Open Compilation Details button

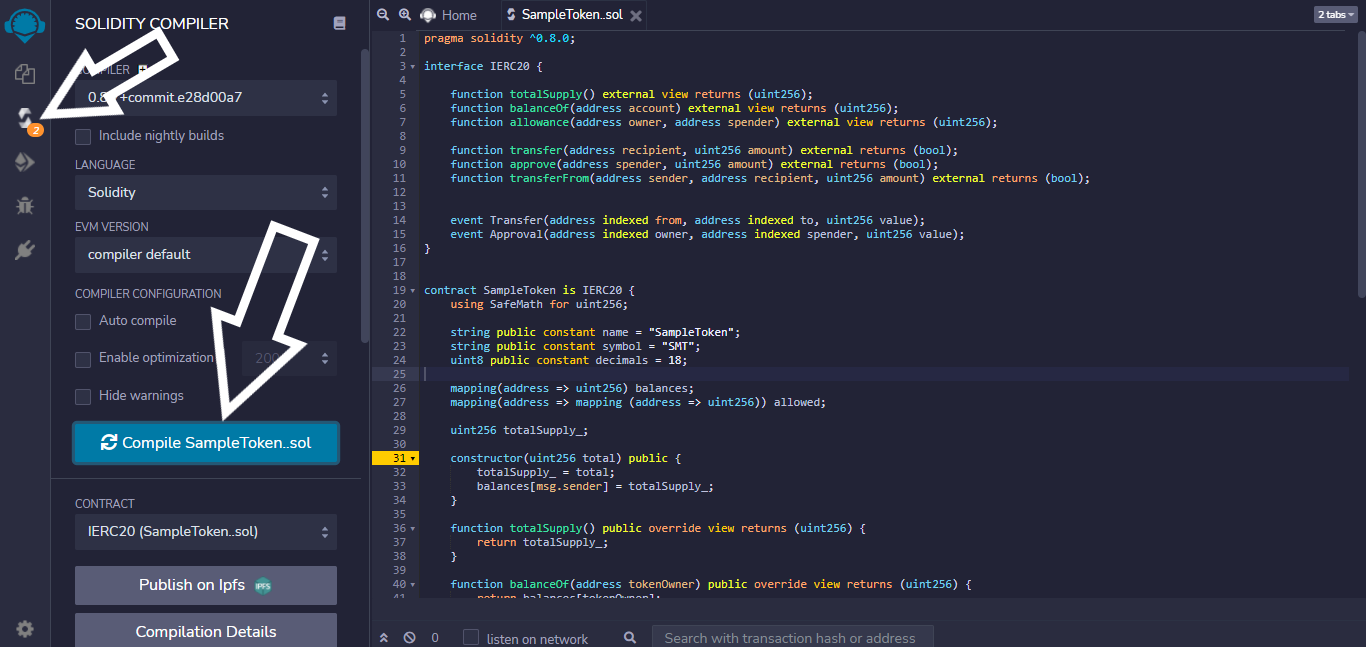[x=206, y=631]
